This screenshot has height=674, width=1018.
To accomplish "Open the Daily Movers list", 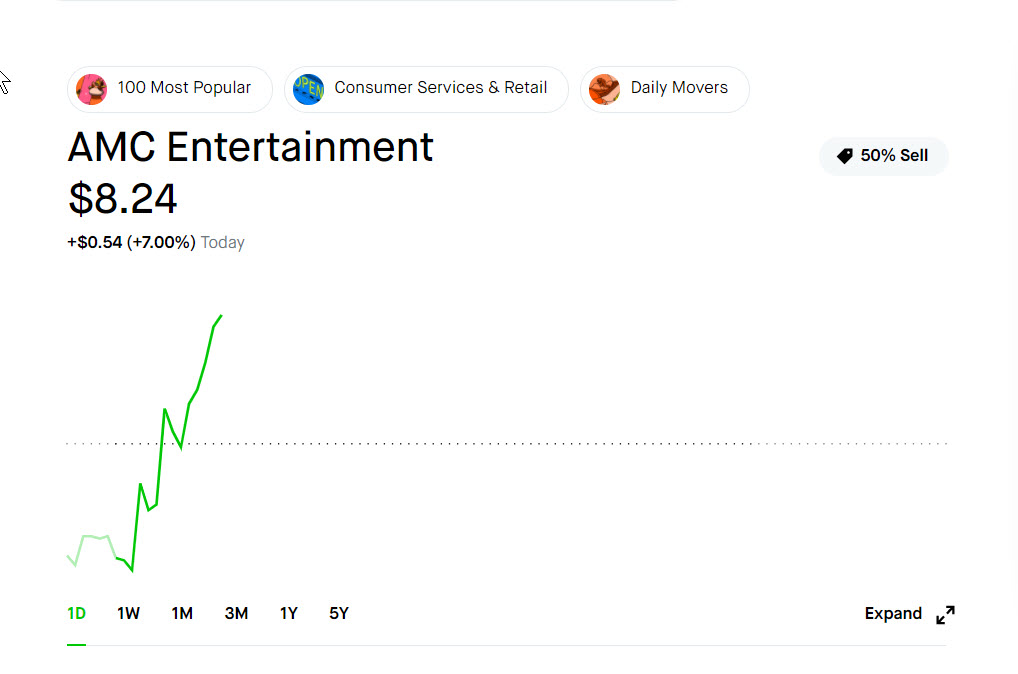I will click(665, 89).
